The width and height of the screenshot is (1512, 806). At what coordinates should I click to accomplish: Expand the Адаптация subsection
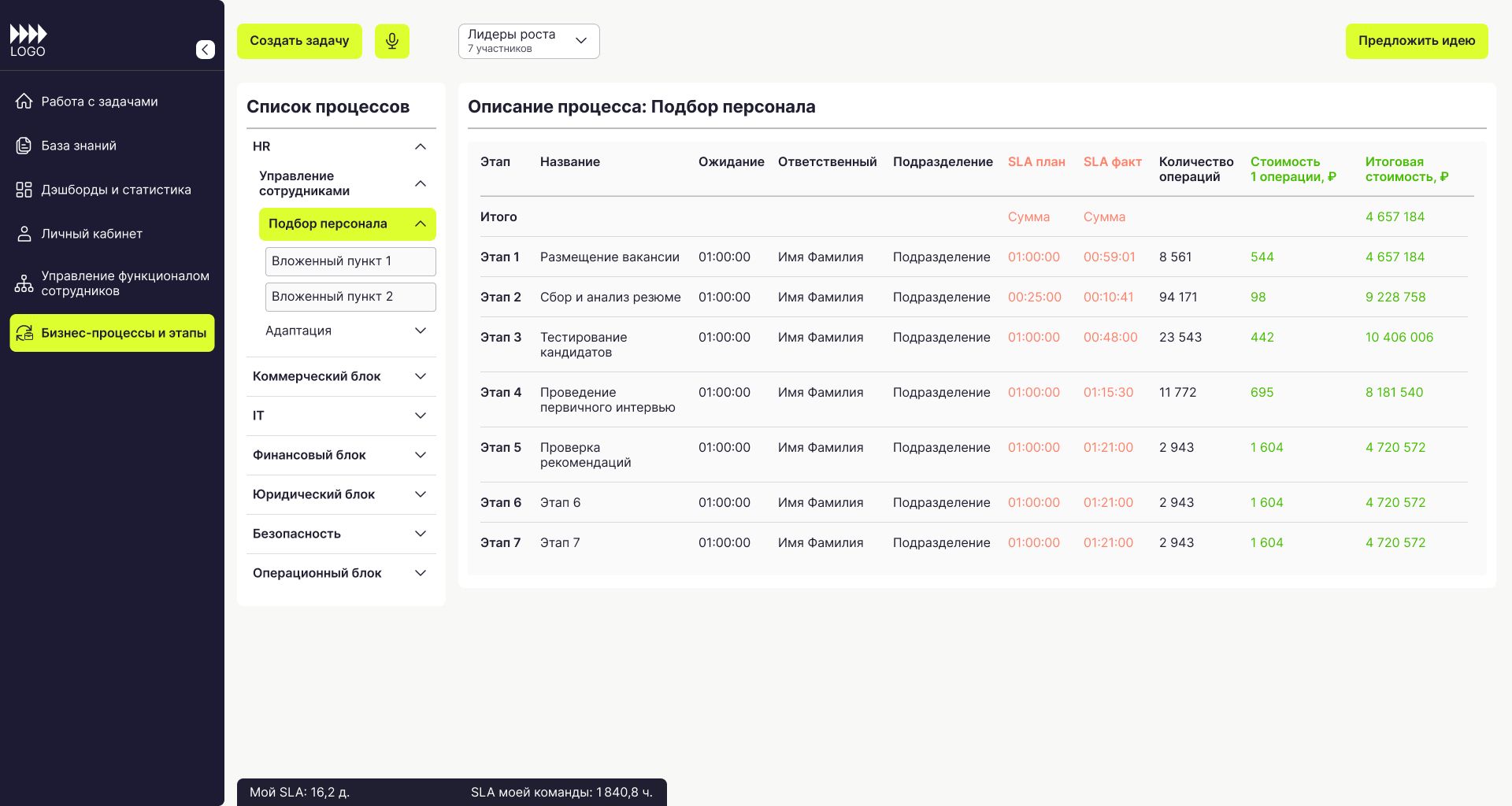(x=421, y=331)
